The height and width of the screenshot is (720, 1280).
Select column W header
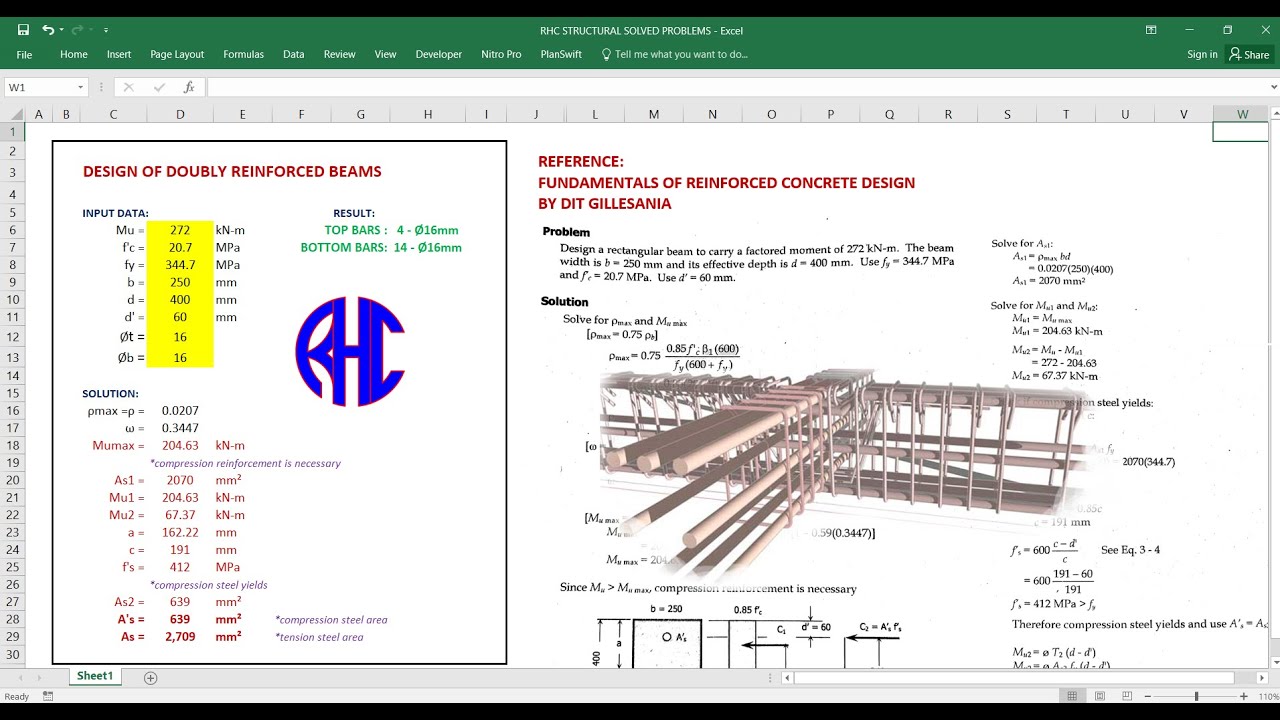(1242, 114)
